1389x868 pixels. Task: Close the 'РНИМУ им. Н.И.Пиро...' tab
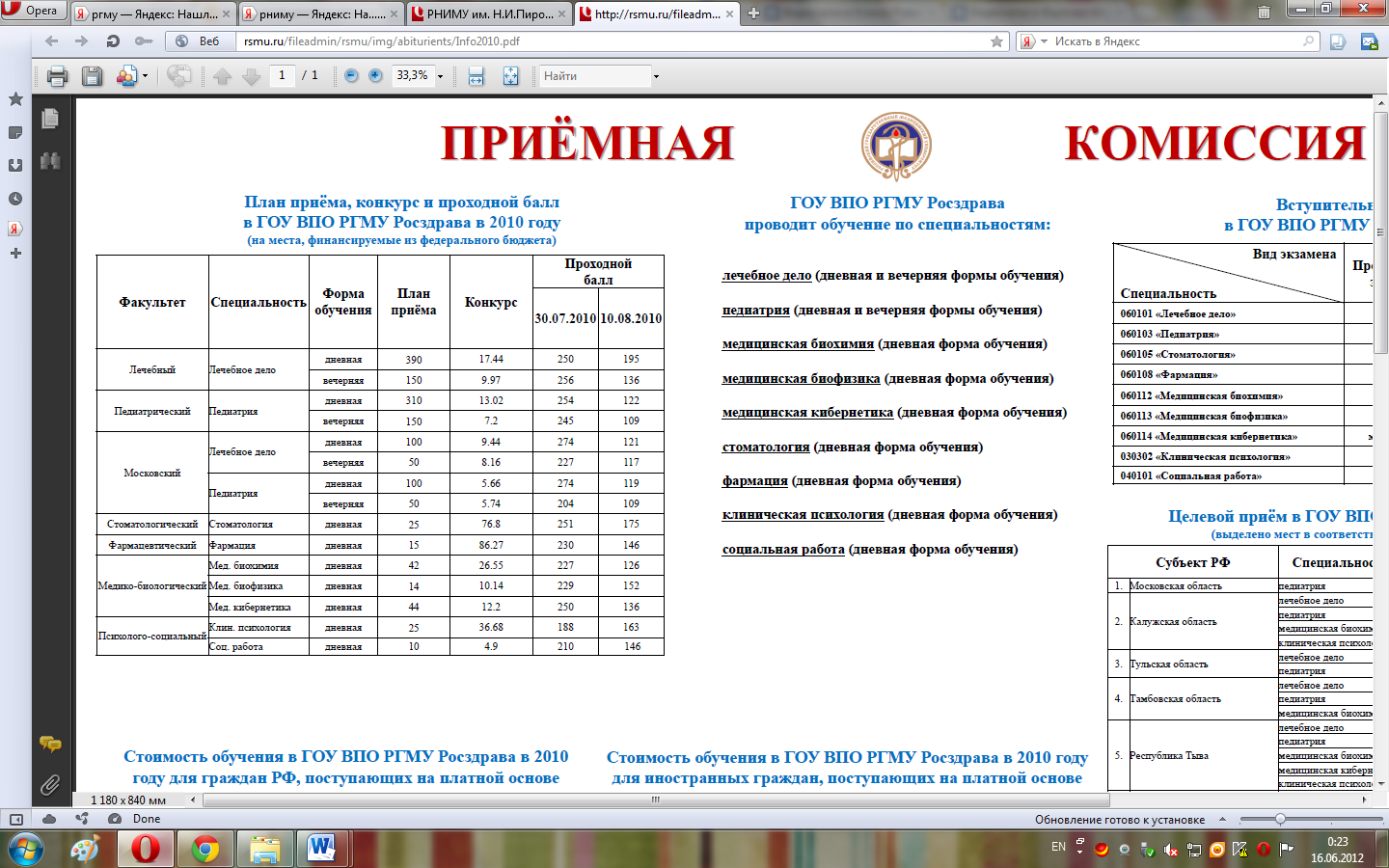(x=562, y=14)
